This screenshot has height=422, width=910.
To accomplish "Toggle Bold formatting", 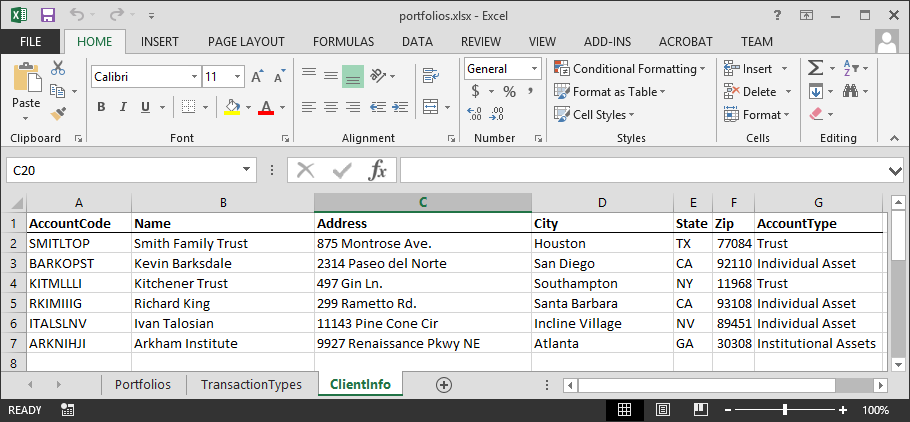I will pos(101,108).
